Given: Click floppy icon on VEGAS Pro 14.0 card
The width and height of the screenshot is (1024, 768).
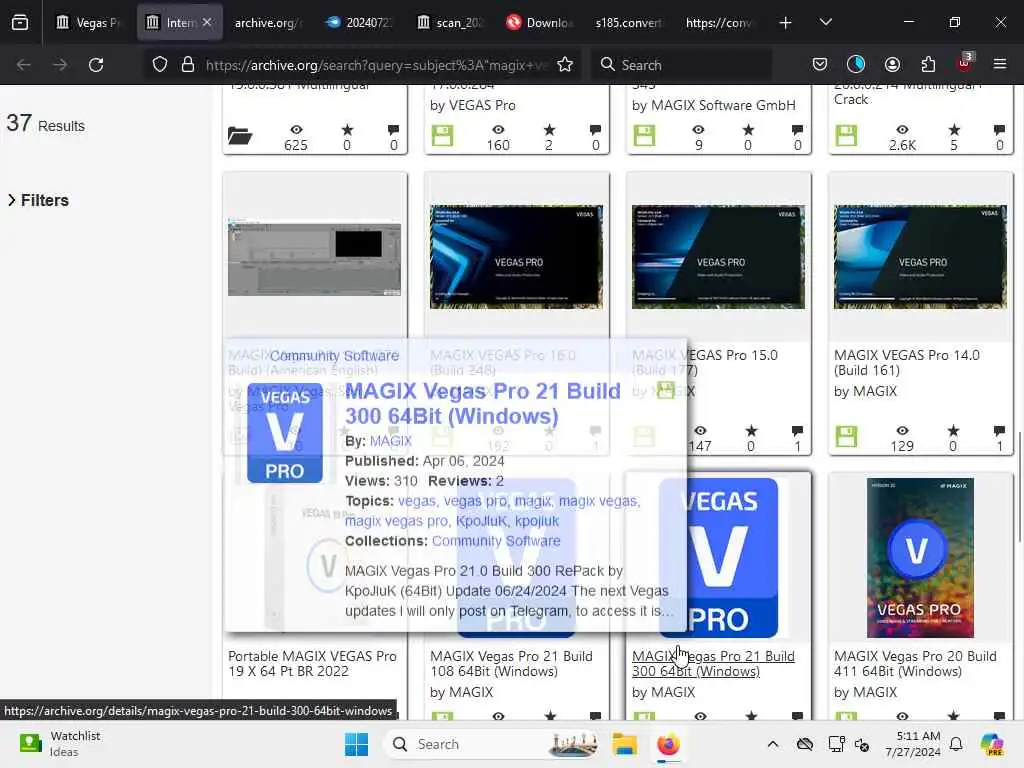Looking at the screenshot, I should click(846, 436).
